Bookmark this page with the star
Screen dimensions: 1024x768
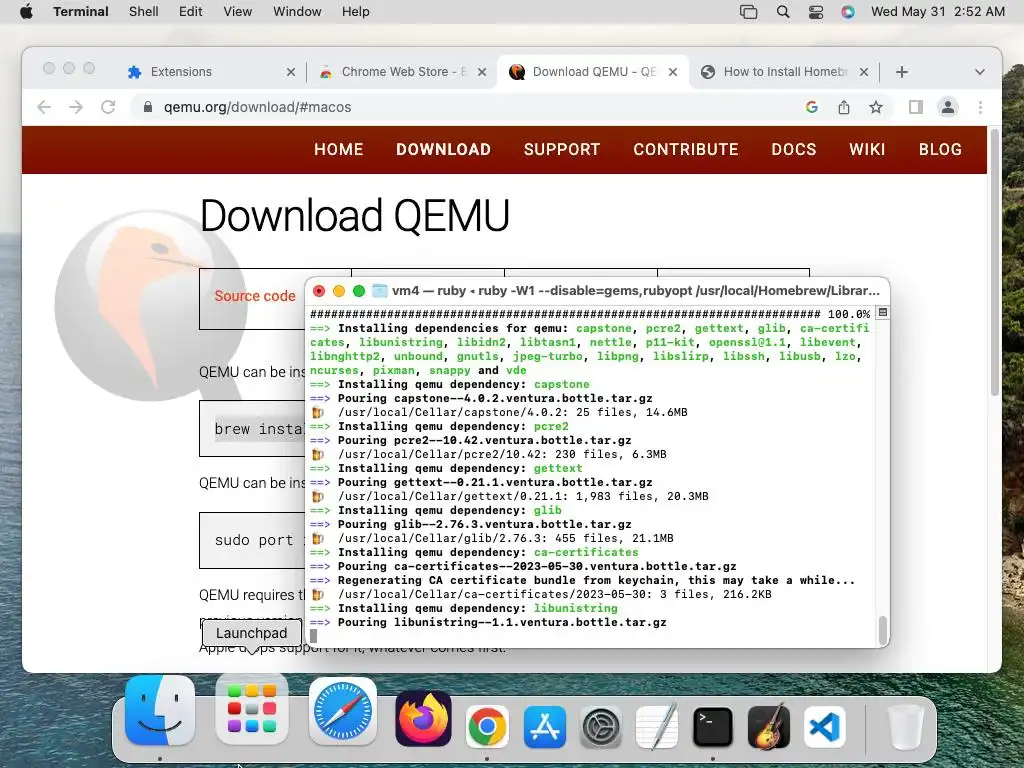click(x=876, y=107)
